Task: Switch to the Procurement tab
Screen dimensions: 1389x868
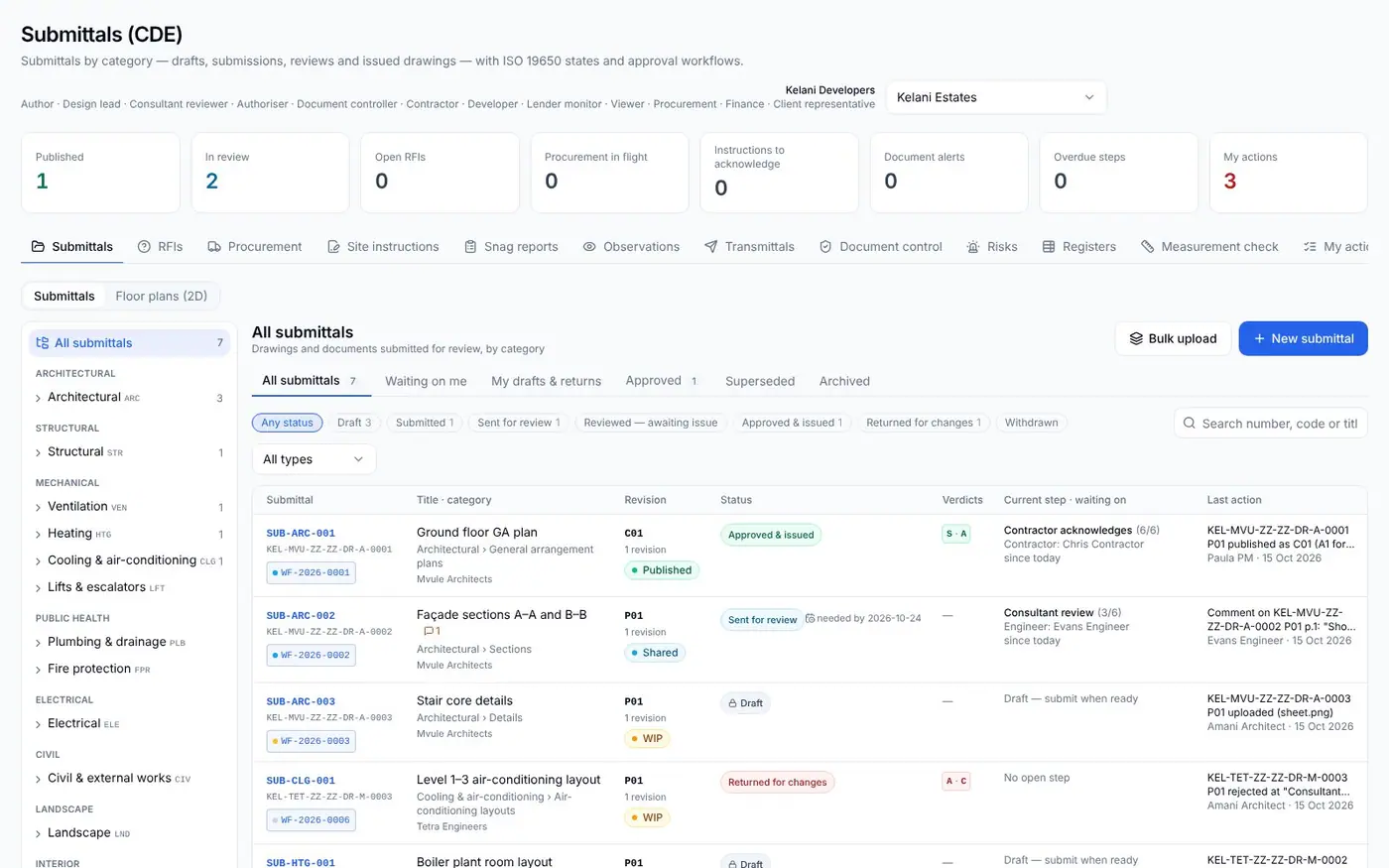Action: pos(254,247)
